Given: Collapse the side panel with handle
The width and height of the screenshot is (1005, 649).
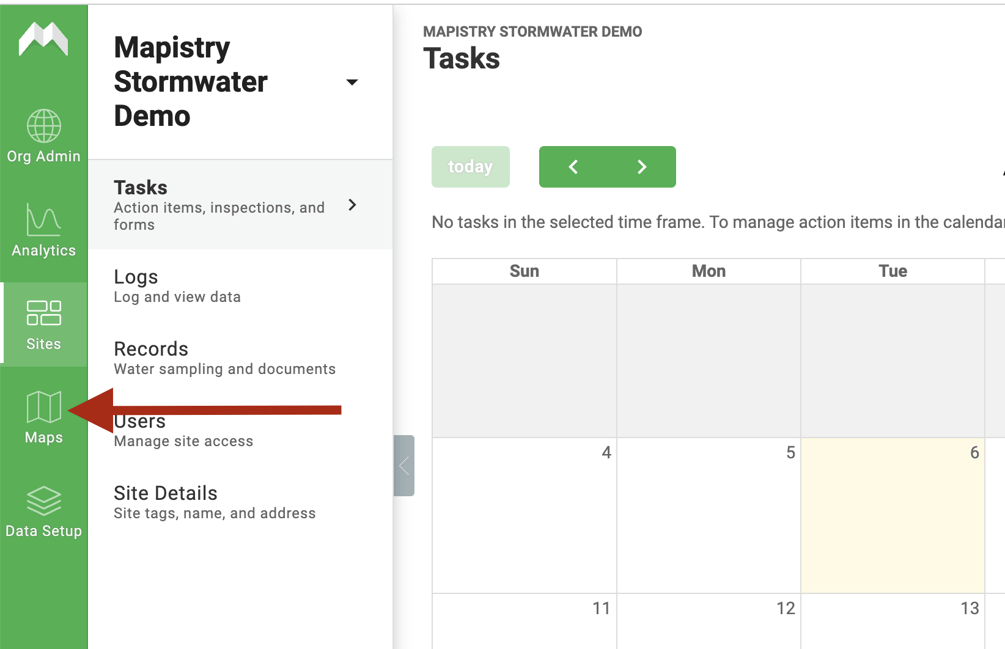Looking at the screenshot, I should (404, 466).
